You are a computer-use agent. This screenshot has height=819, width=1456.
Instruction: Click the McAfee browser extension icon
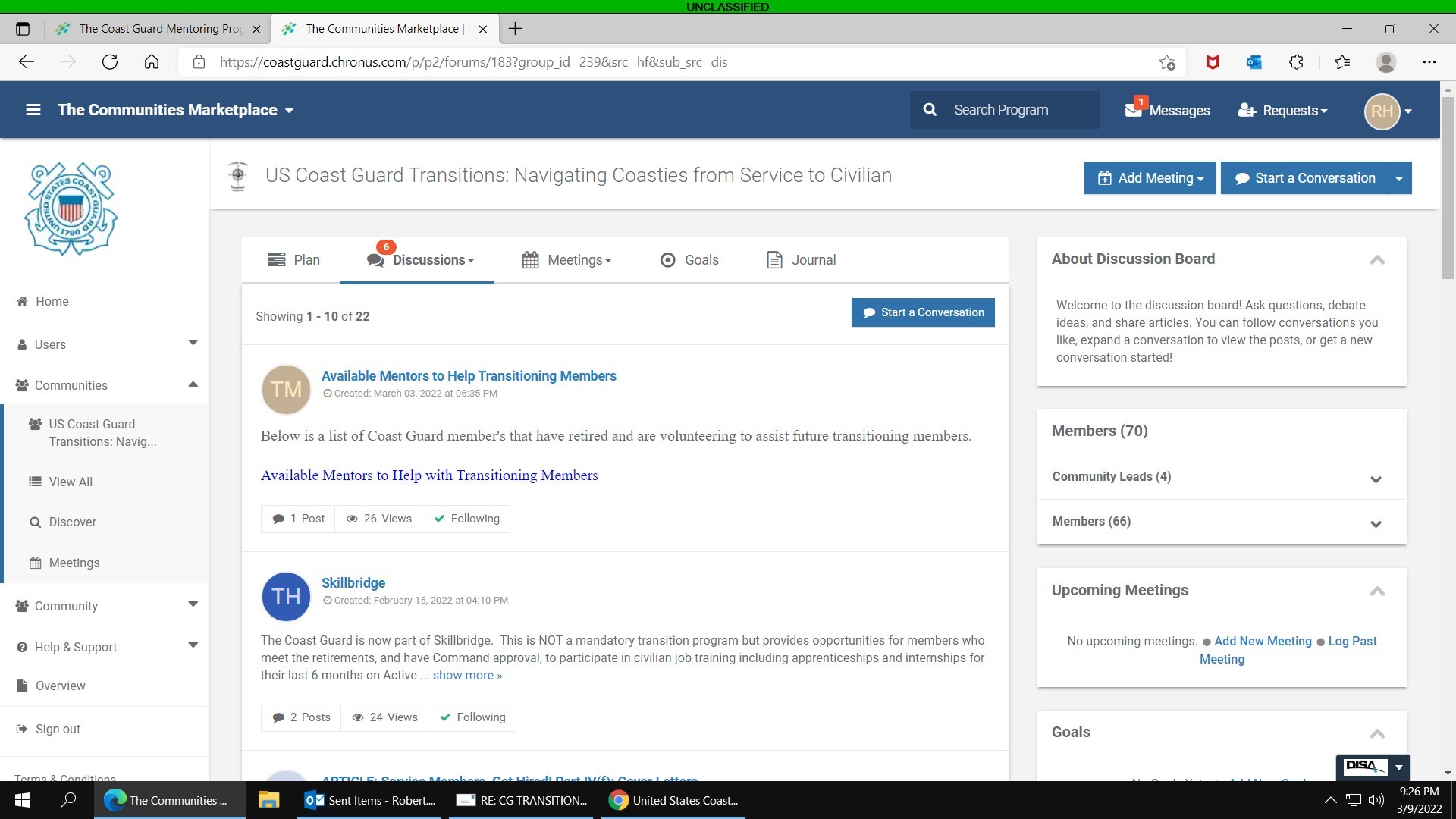click(x=1212, y=62)
